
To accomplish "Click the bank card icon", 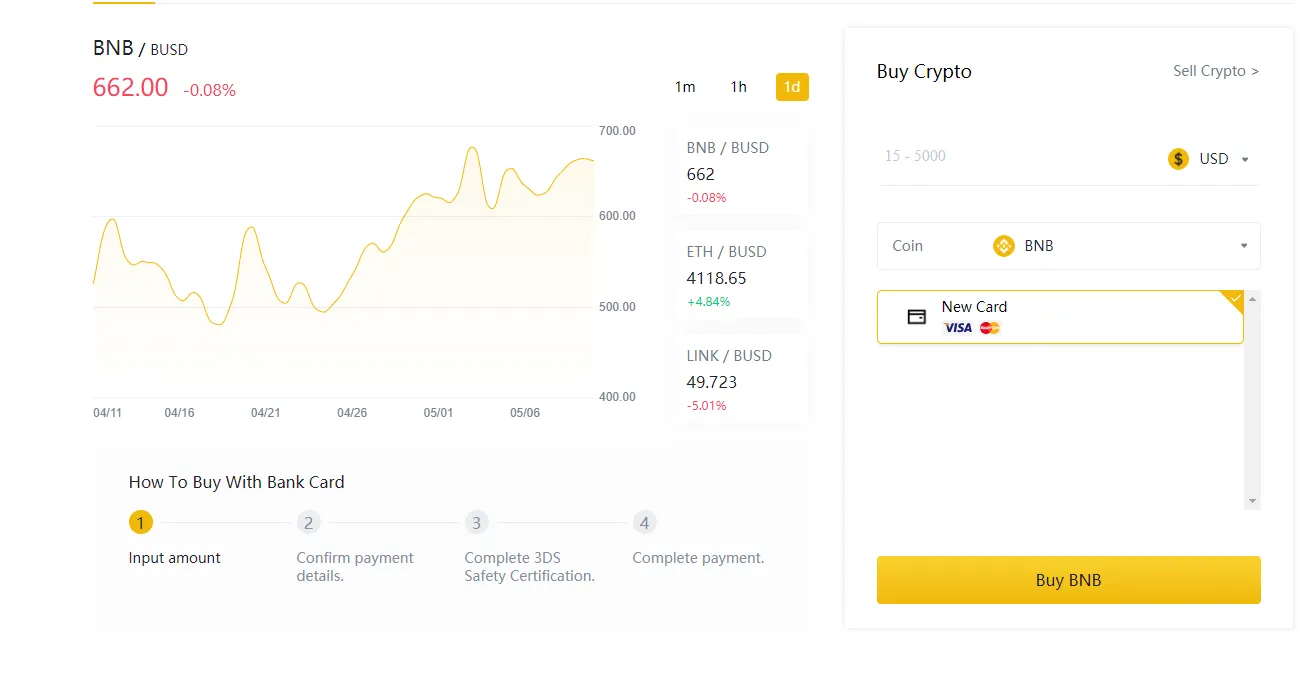I will pos(916,317).
